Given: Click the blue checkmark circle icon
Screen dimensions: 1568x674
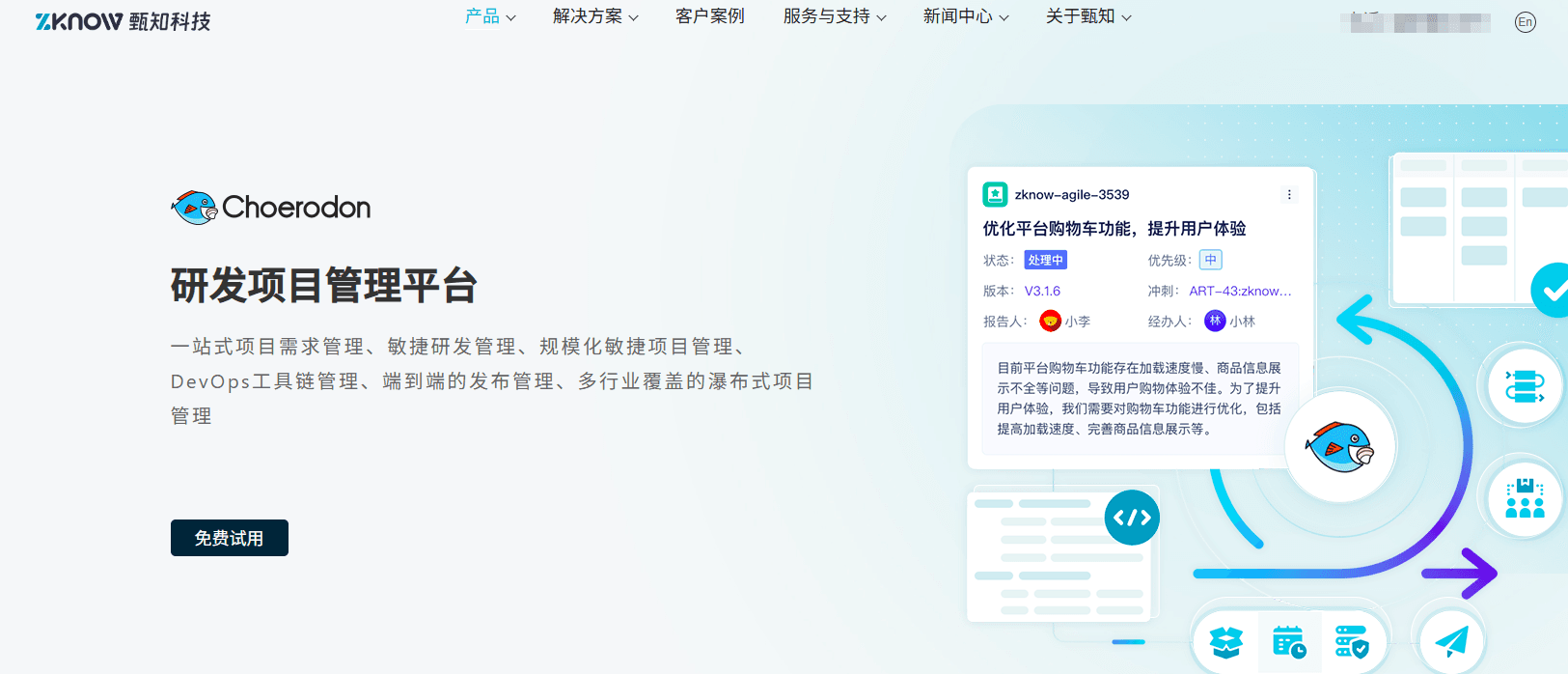Looking at the screenshot, I should (1551, 290).
